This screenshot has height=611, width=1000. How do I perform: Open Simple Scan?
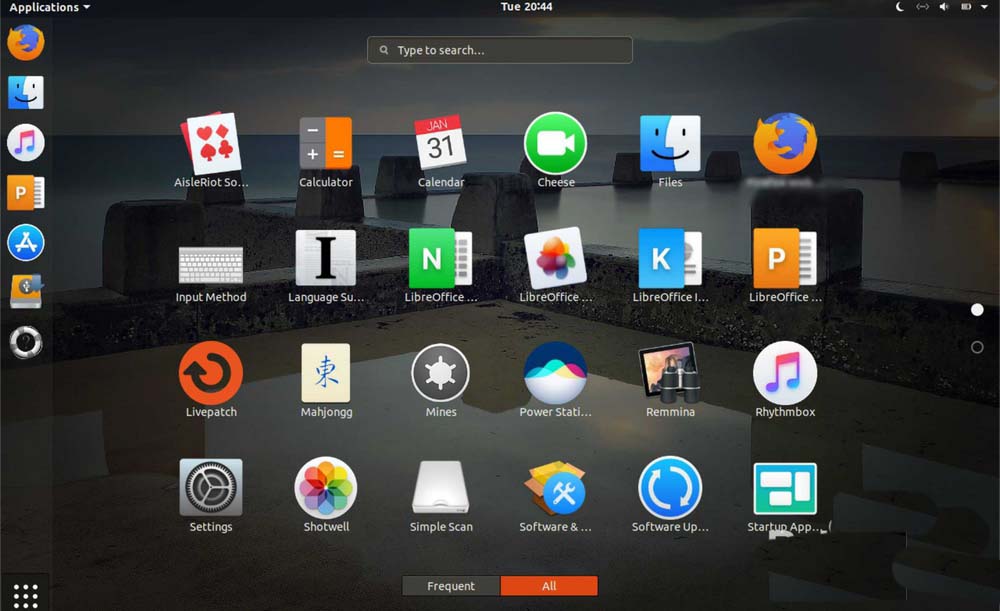pos(440,490)
